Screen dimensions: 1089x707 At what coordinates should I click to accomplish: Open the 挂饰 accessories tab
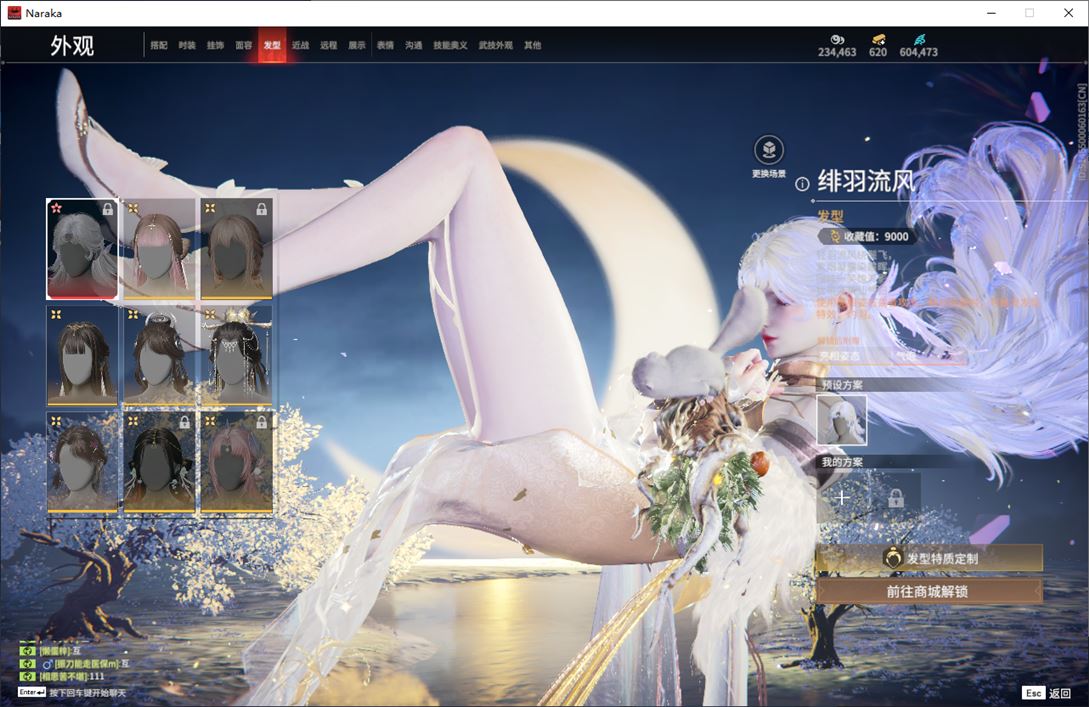tap(215, 45)
